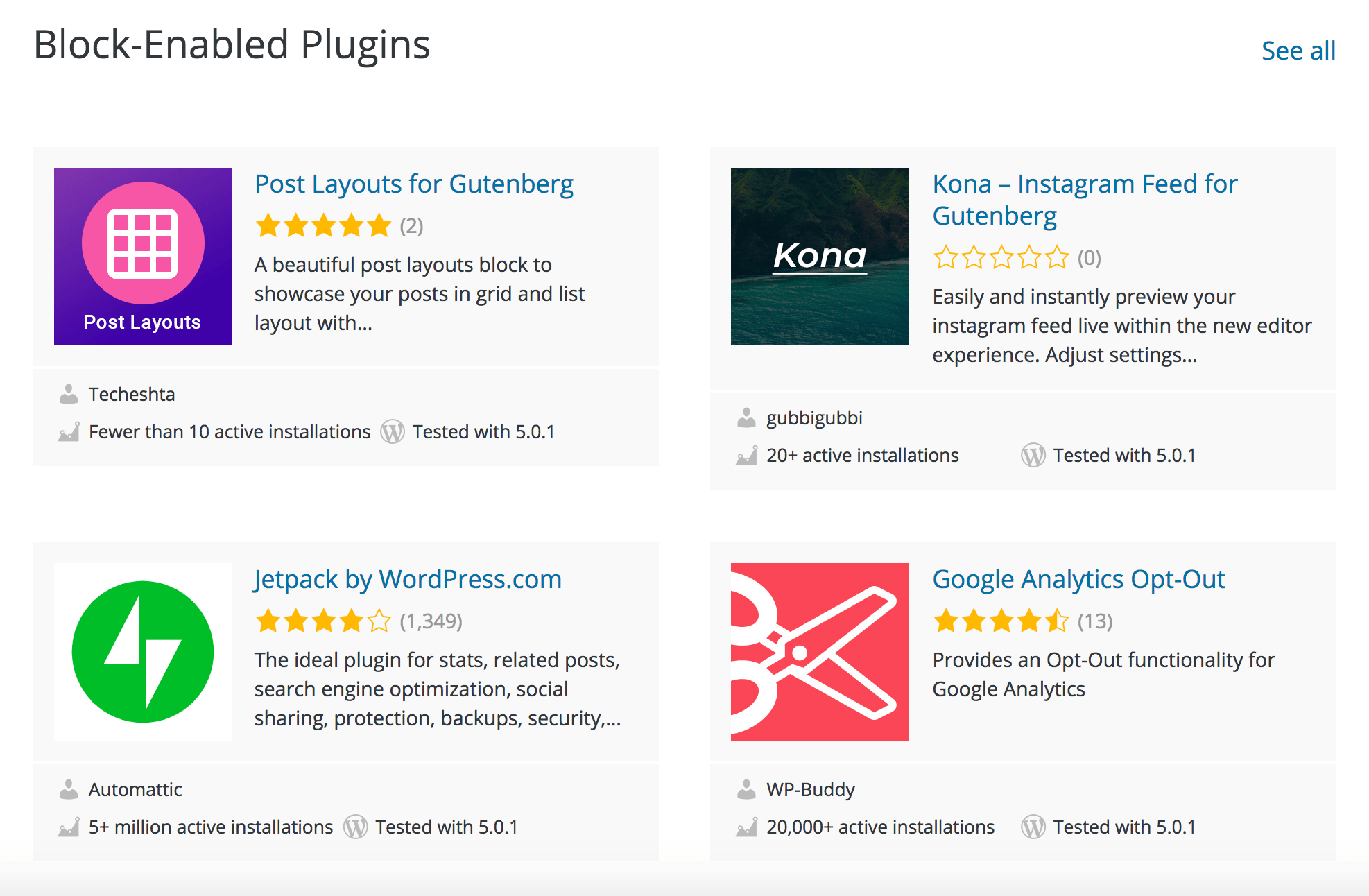Viewport: 1369px width, 896px height.
Task: Click Block-Enabled Plugins section heading
Action: pyautogui.click(x=232, y=45)
